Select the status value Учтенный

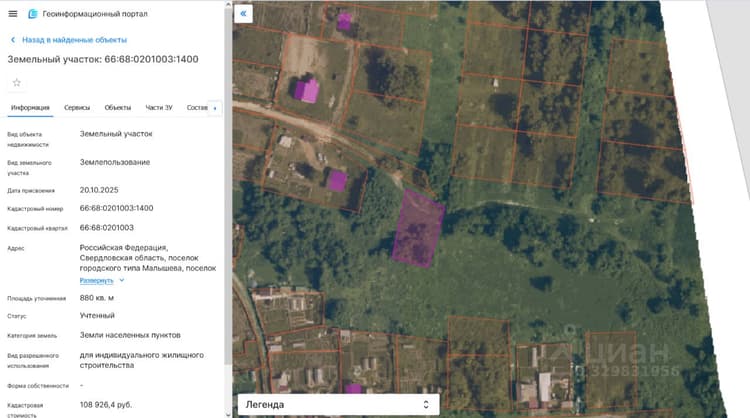pyautogui.click(x=97, y=316)
